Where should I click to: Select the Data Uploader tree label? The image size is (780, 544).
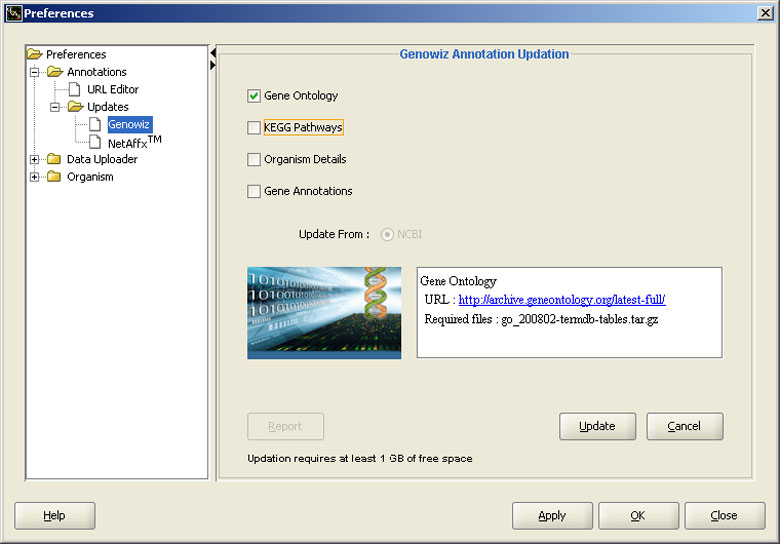point(102,159)
